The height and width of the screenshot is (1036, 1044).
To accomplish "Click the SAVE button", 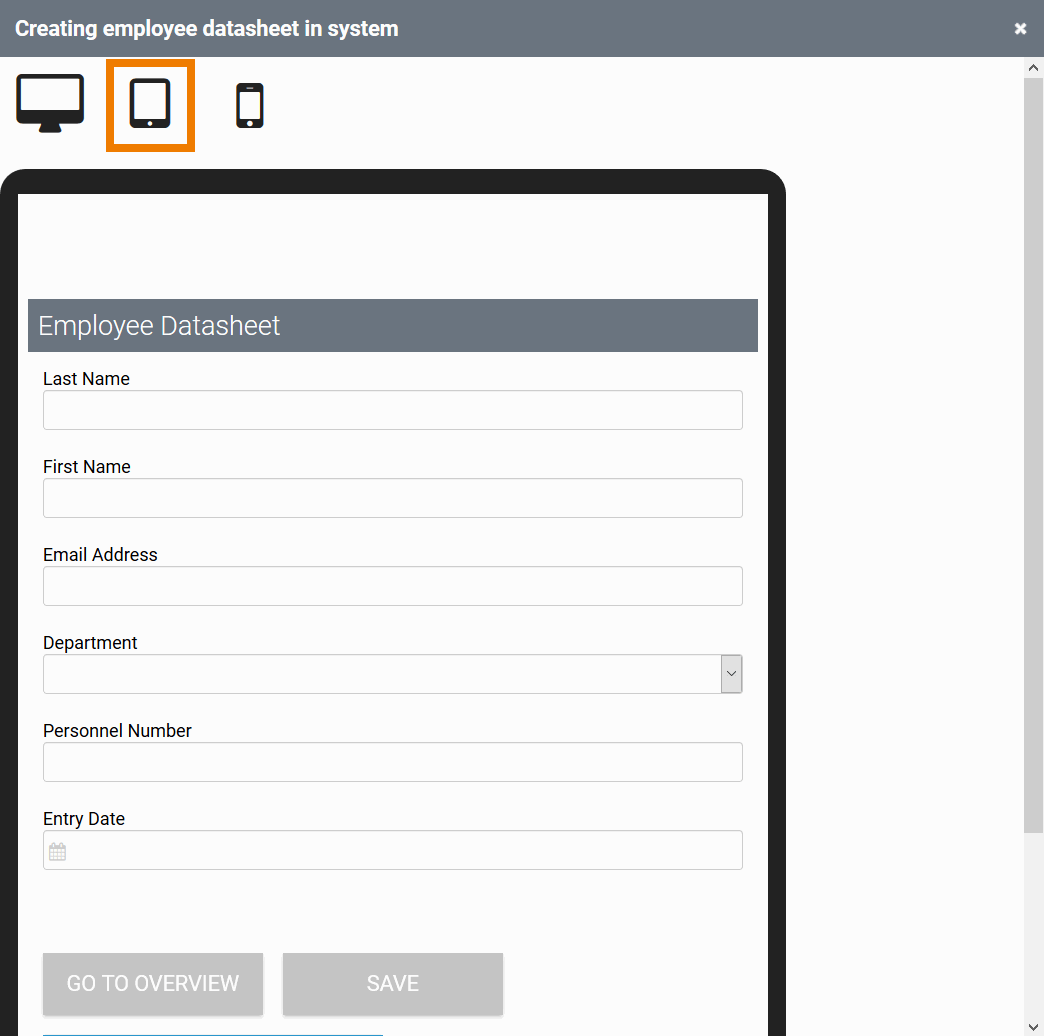I will tap(393, 983).
